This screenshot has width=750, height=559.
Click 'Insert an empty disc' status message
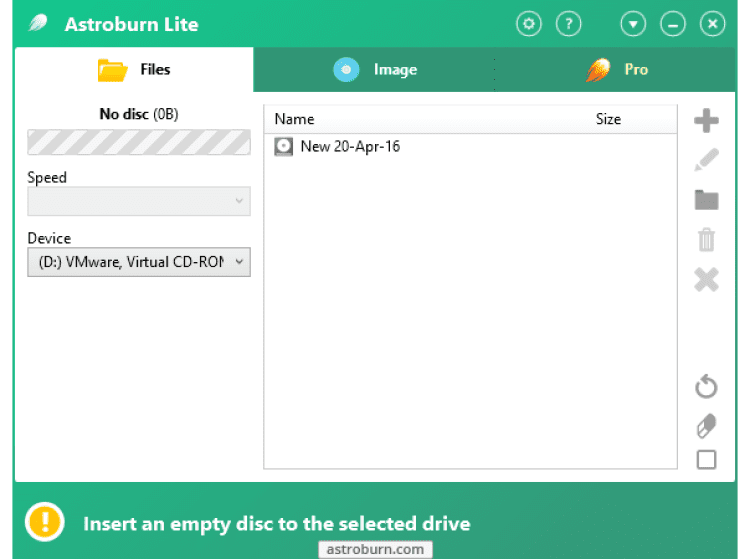276,524
